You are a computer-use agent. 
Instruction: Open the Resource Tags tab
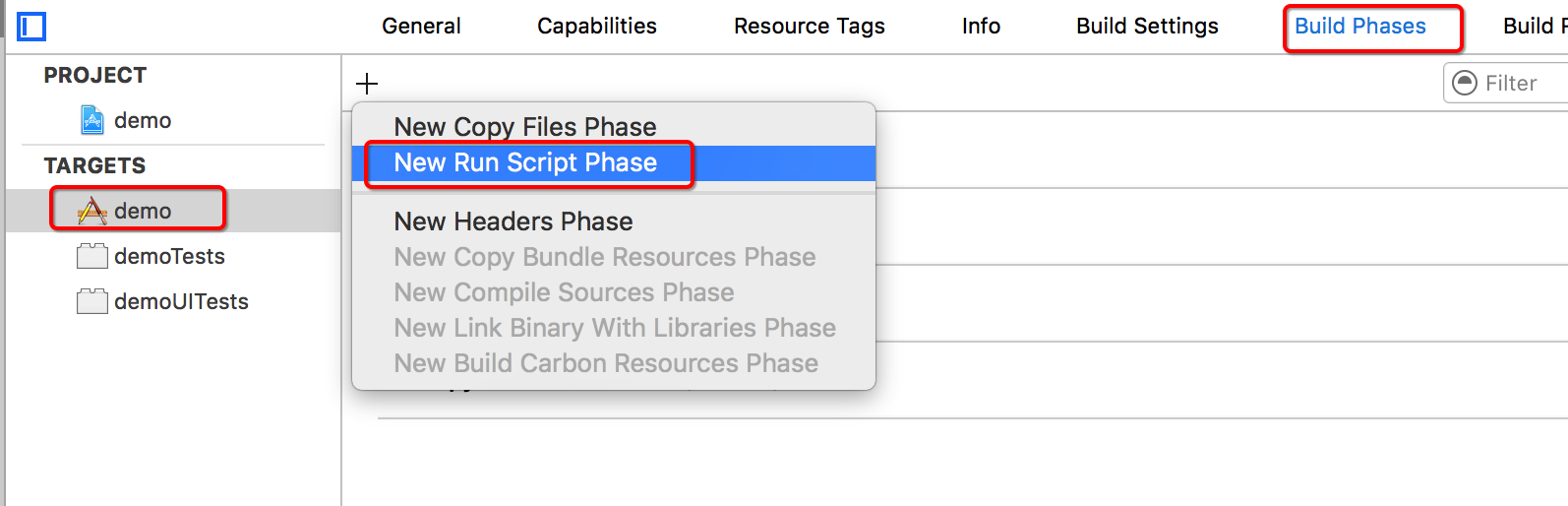[810, 26]
